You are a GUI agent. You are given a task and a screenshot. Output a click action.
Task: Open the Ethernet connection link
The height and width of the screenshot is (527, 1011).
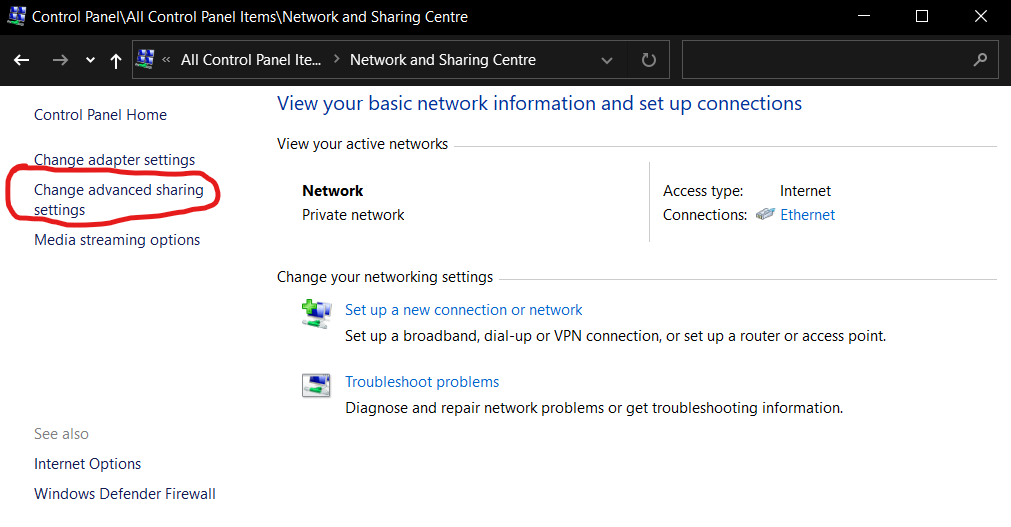[807, 215]
